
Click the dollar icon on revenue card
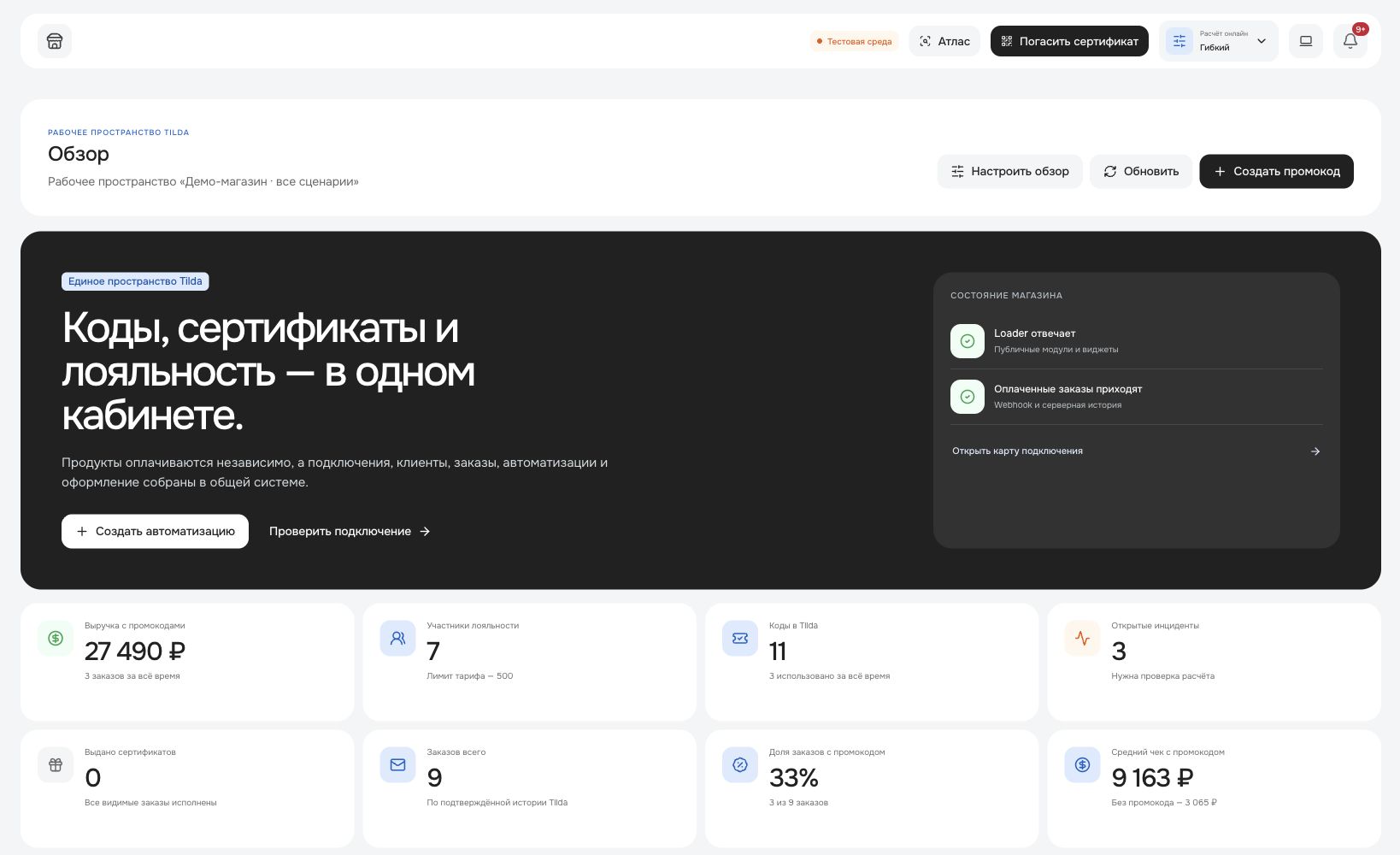pyautogui.click(x=56, y=639)
